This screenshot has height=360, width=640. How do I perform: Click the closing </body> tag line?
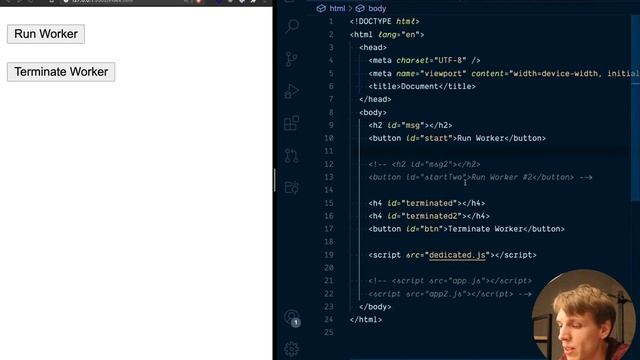(x=375, y=307)
